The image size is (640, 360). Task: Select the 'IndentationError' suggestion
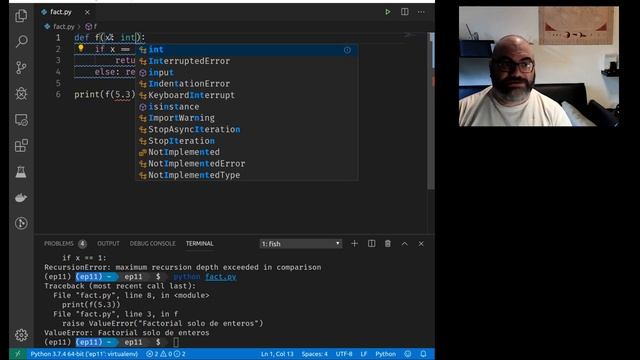(x=247, y=84)
